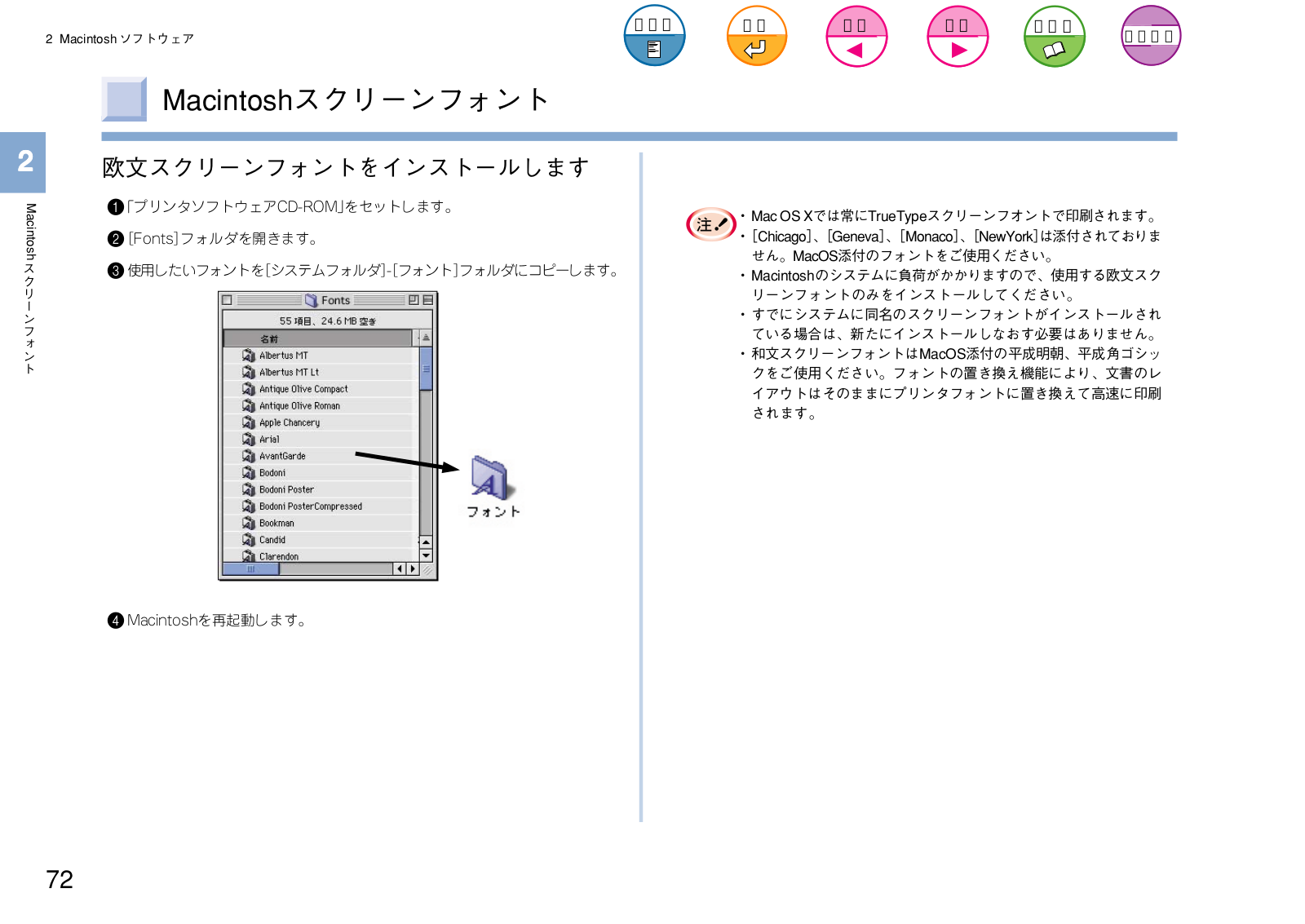Go to next page with pink right arrow

(958, 37)
